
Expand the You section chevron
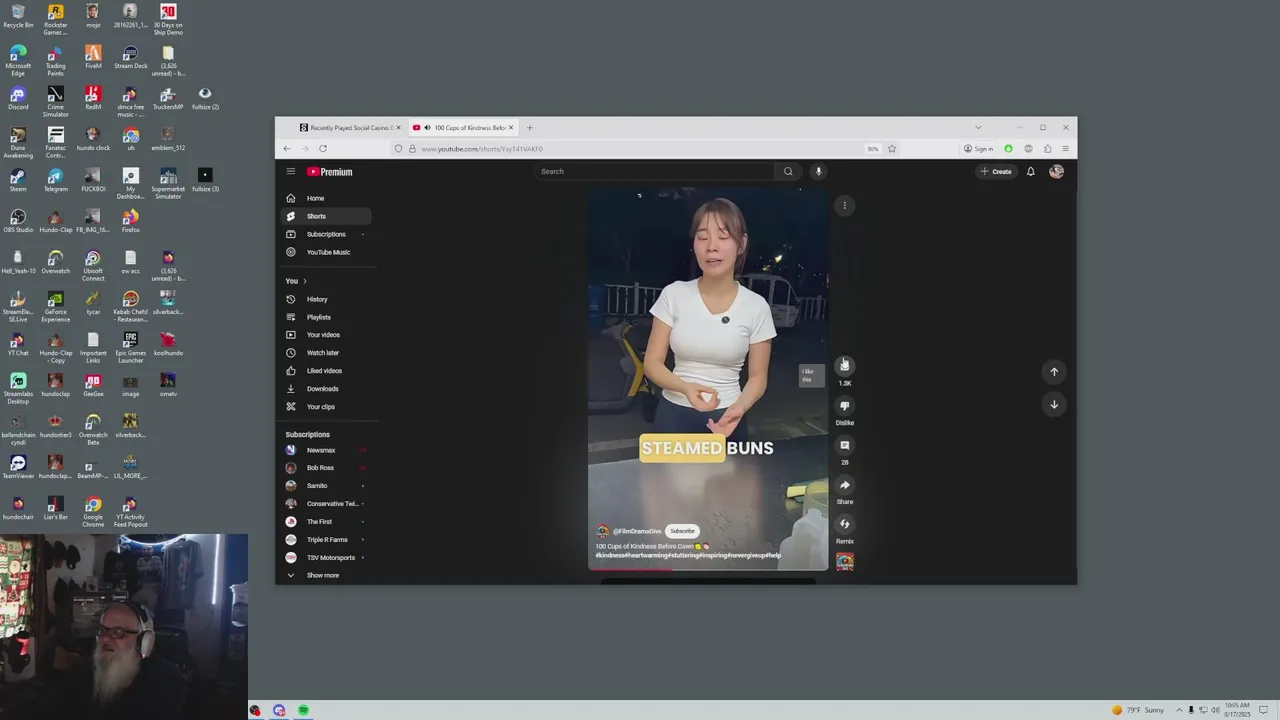pyautogui.click(x=305, y=281)
